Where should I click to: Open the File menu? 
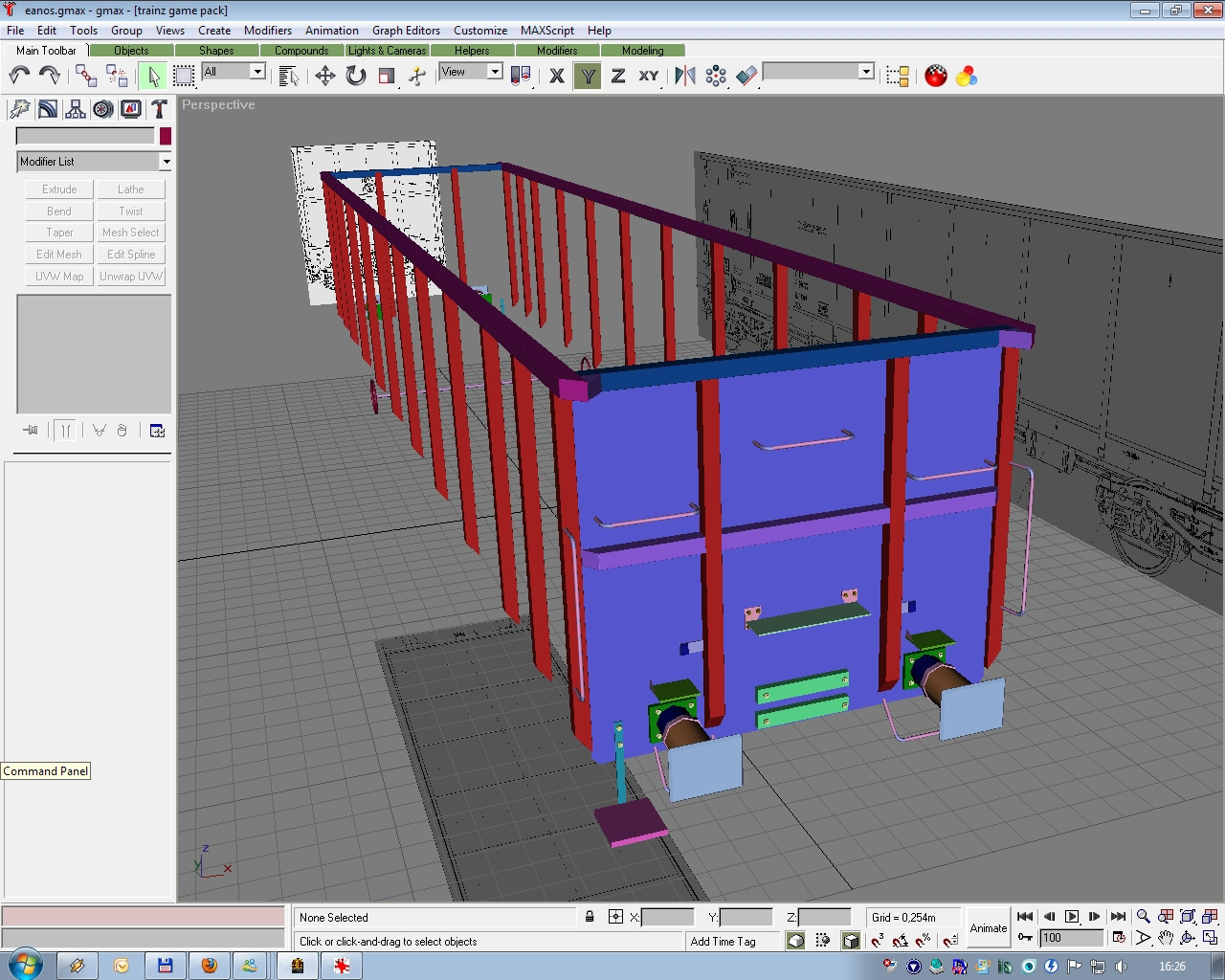(x=15, y=31)
